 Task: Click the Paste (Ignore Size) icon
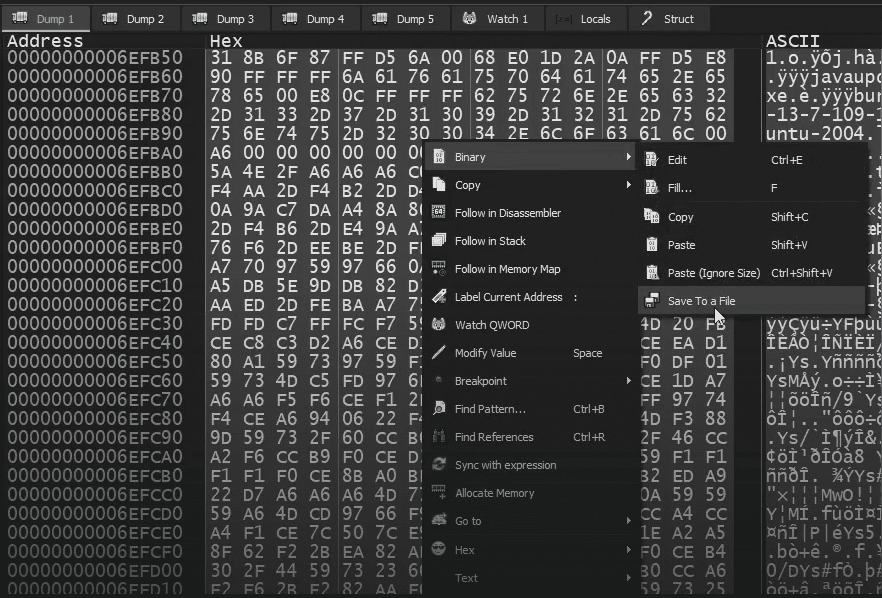(x=651, y=273)
